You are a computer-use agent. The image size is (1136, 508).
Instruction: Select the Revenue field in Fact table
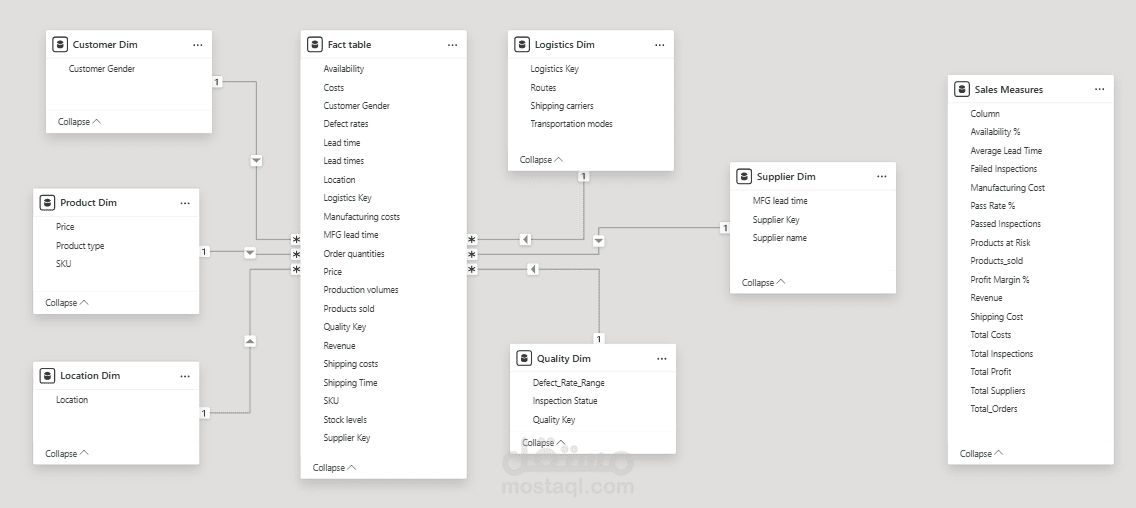coord(339,346)
